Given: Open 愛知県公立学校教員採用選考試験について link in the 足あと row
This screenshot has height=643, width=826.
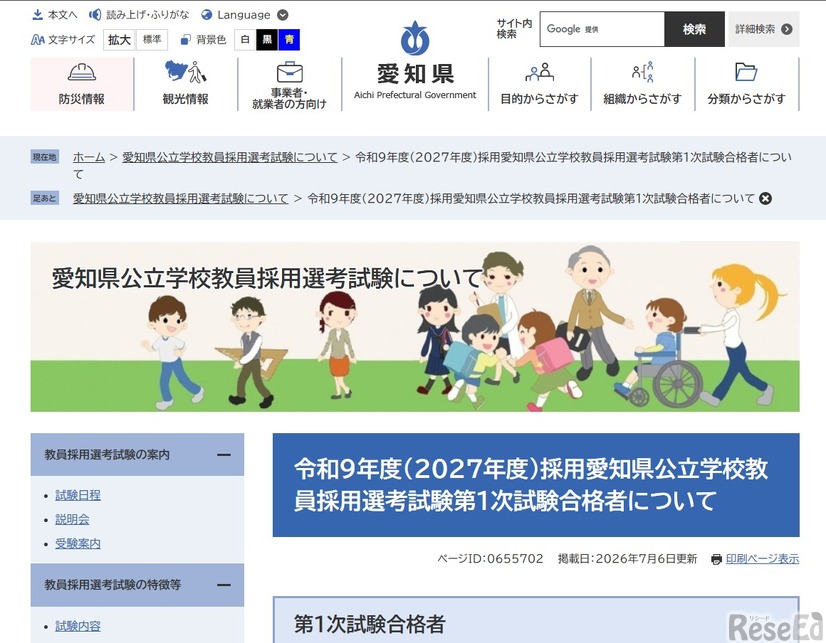Looking at the screenshot, I should pyautogui.click(x=181, y=199).
